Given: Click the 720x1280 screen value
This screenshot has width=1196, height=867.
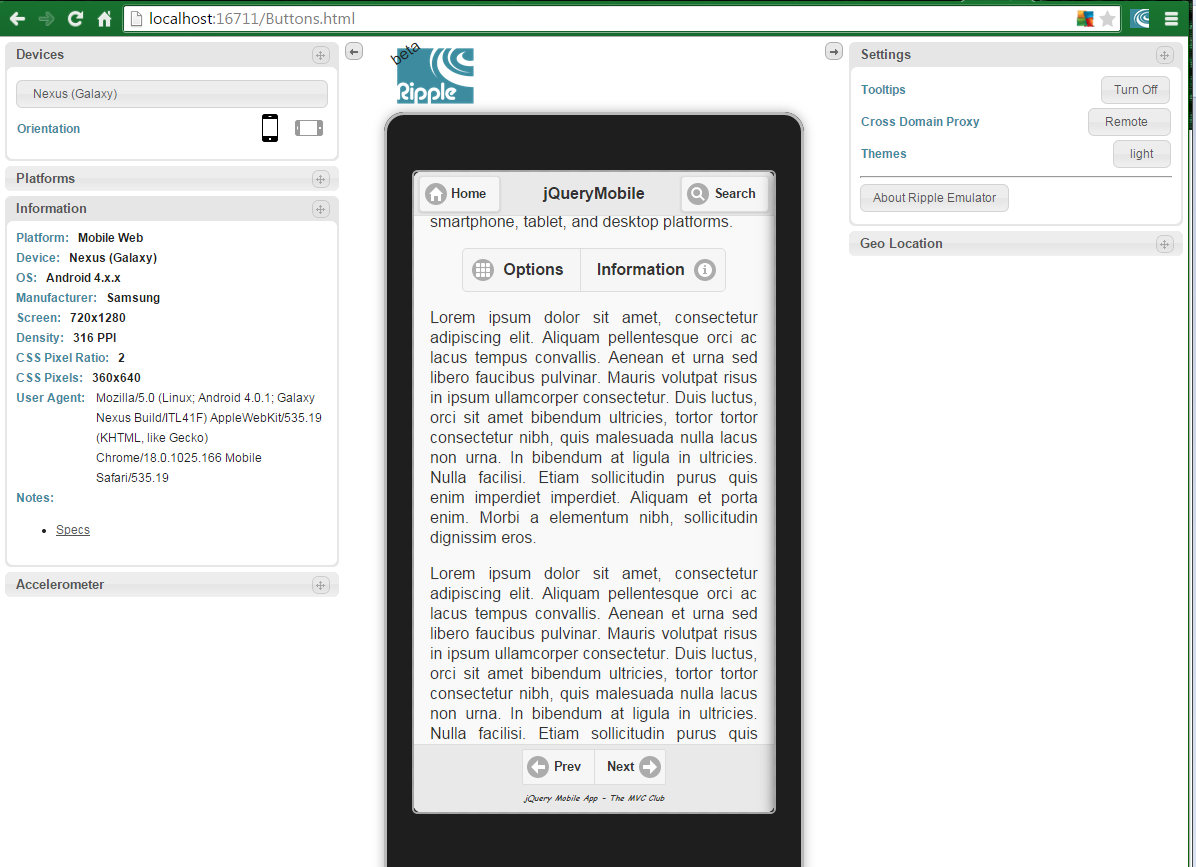Looking at the screenshot, I should click(x=98, y=318).
